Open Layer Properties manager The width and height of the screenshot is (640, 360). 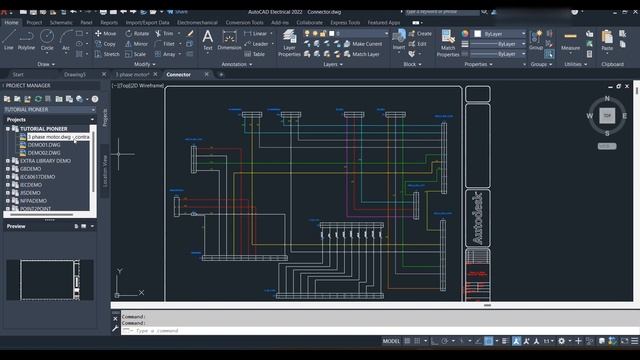tap(289, 42)
